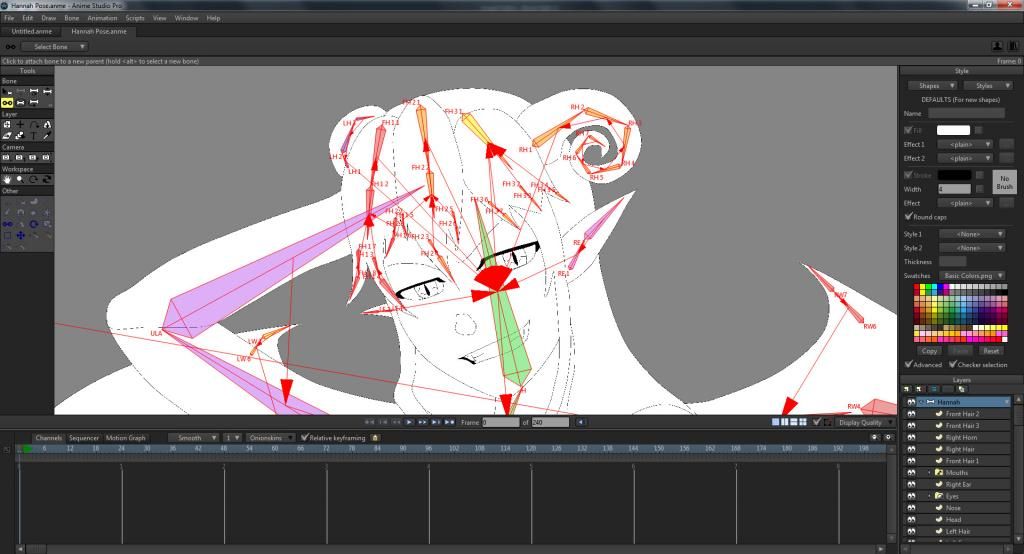Screen dimensions: 1024x554
Task: Select the last Camera tool
Action: click(x=46, y=157)
